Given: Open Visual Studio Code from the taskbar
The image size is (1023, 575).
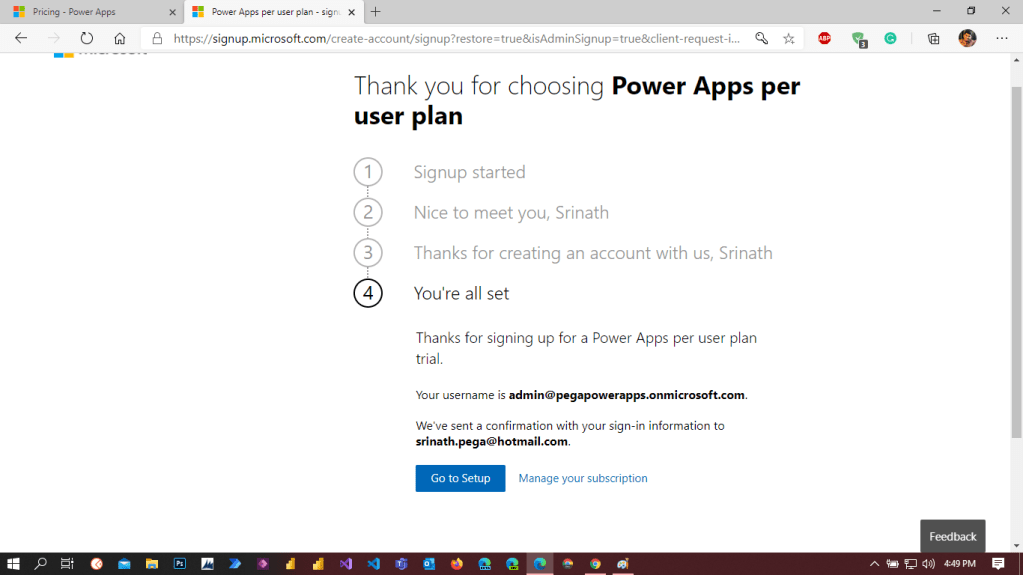Looking at the screenshot, I should (x=373, y=564).
